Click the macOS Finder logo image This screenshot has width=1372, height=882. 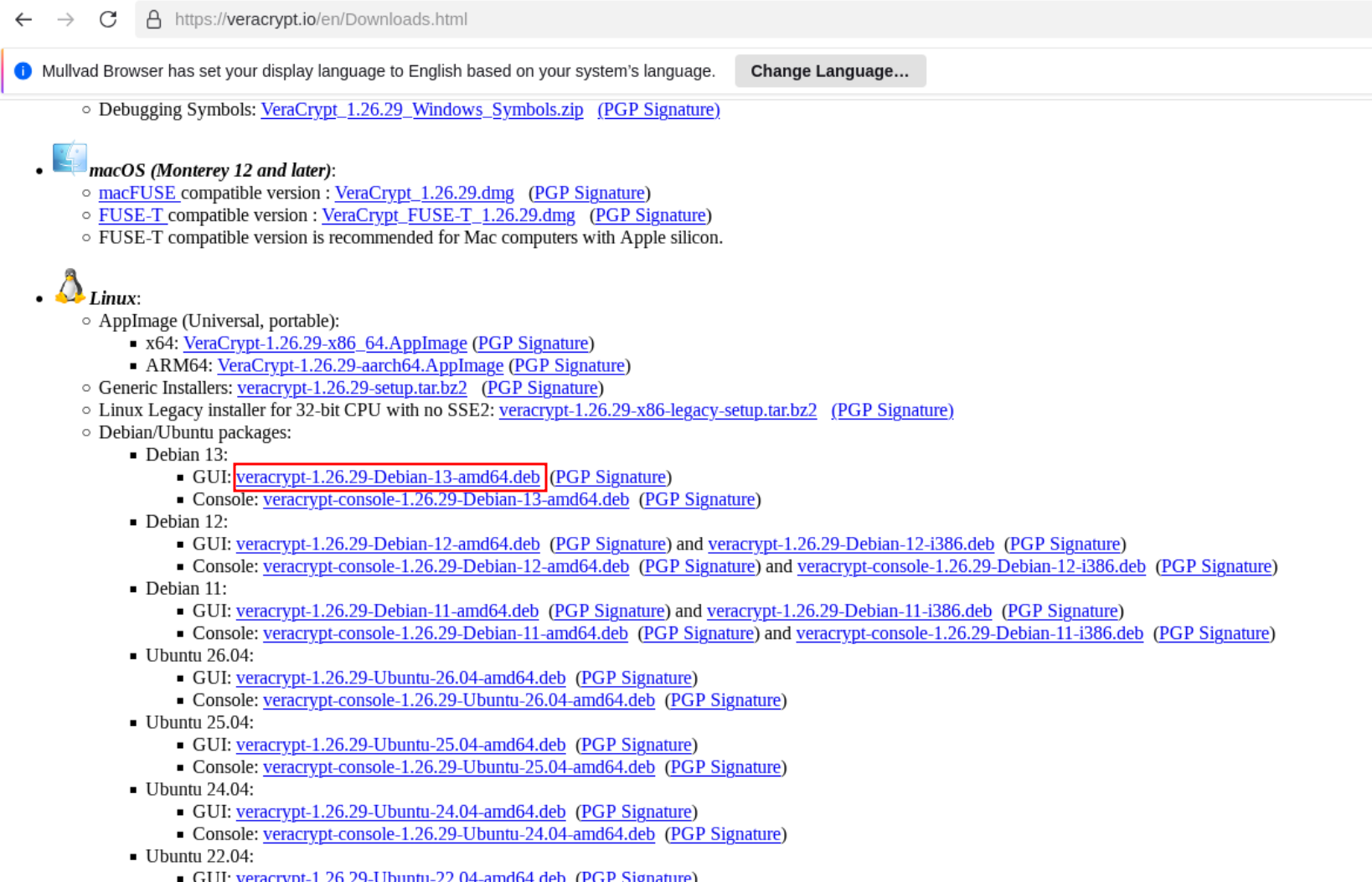[70, 157]
